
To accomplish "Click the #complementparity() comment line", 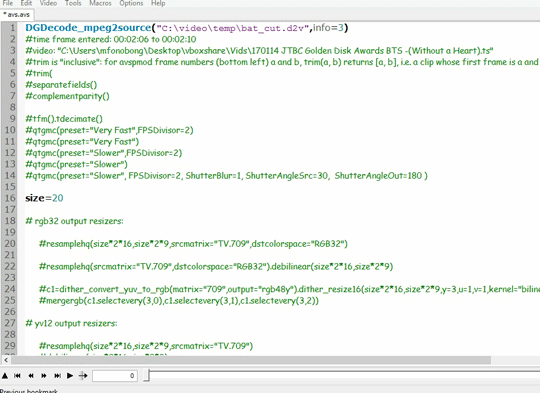I will coord(67,96).
